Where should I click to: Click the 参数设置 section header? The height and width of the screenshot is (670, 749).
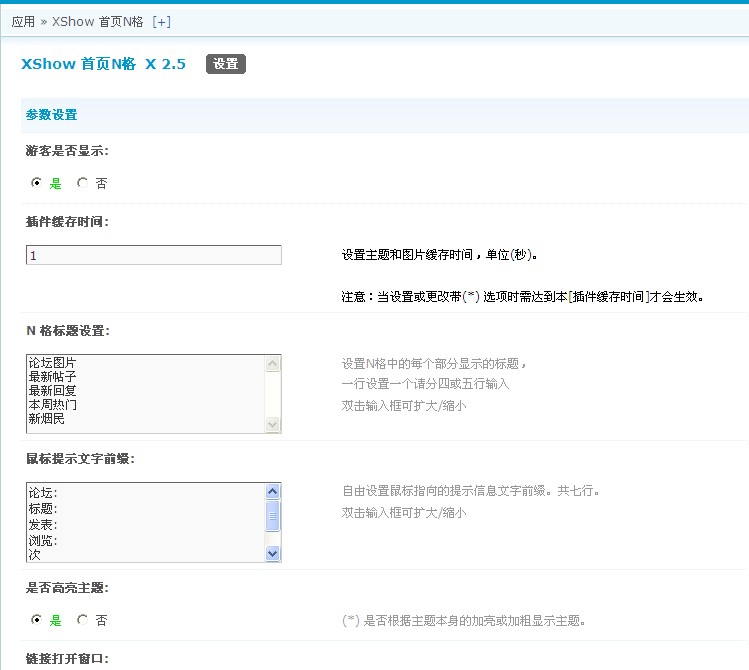52,115
